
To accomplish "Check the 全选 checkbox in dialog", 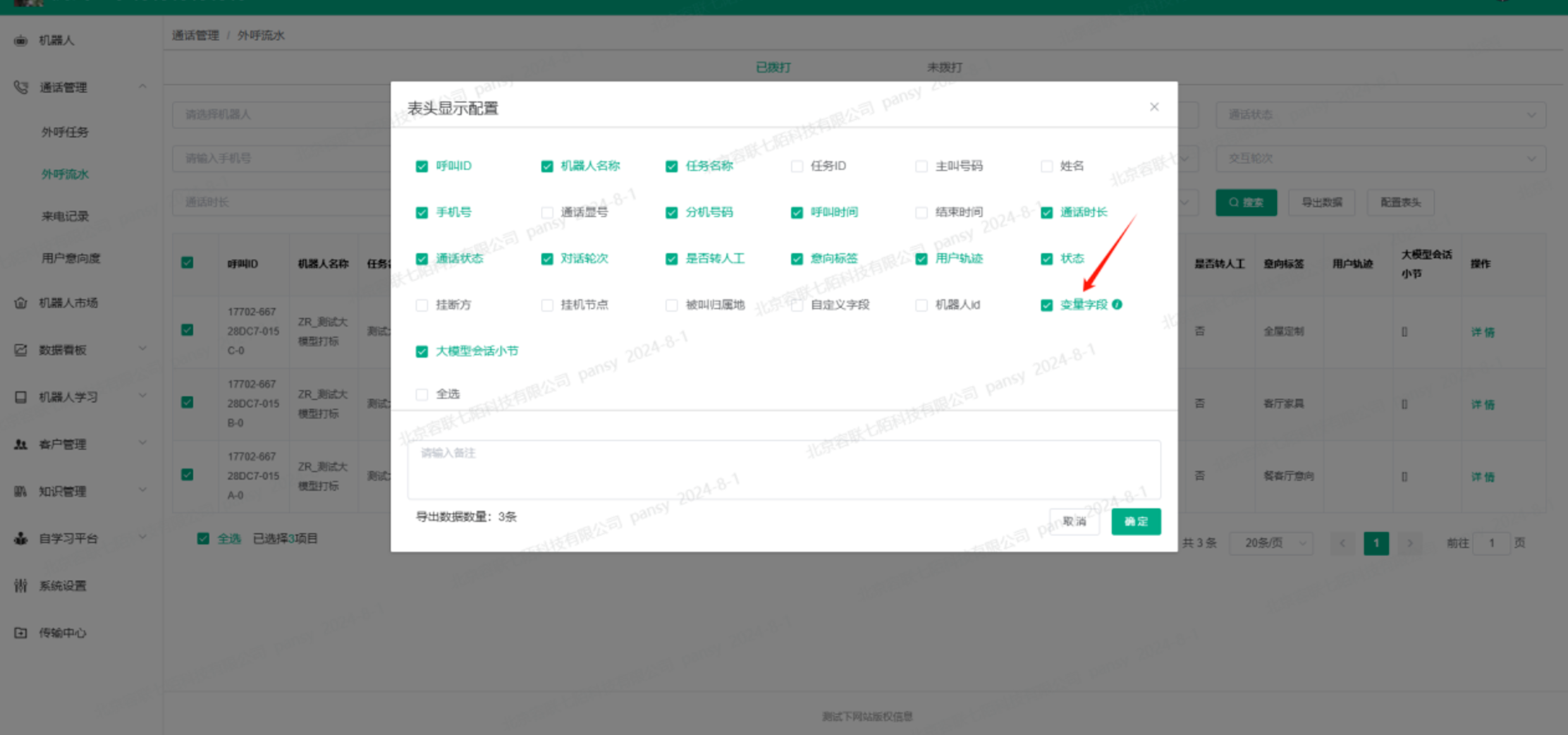I will pyautogui.click(x=422, y=394).
